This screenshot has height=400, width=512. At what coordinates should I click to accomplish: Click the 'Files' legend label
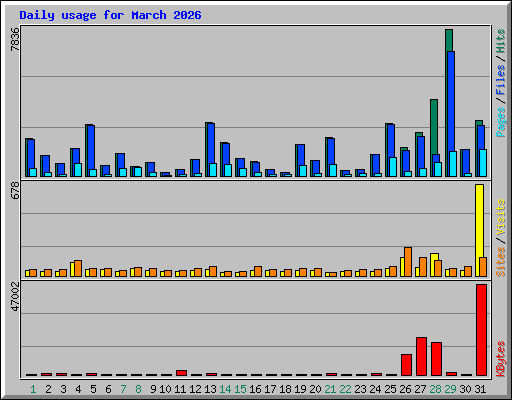click(x=501, y=80)
